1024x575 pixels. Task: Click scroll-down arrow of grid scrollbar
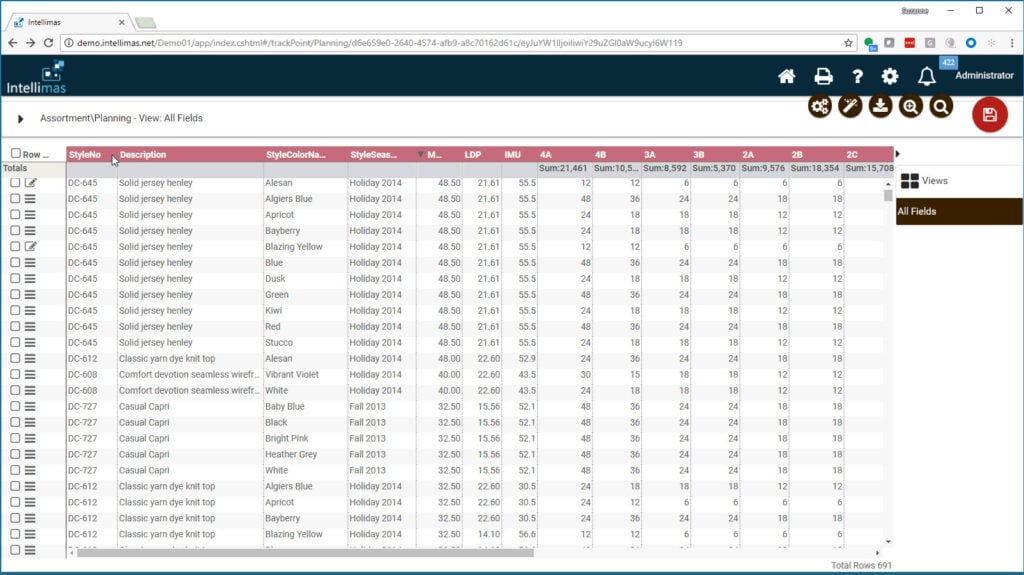tap(888, 542)
